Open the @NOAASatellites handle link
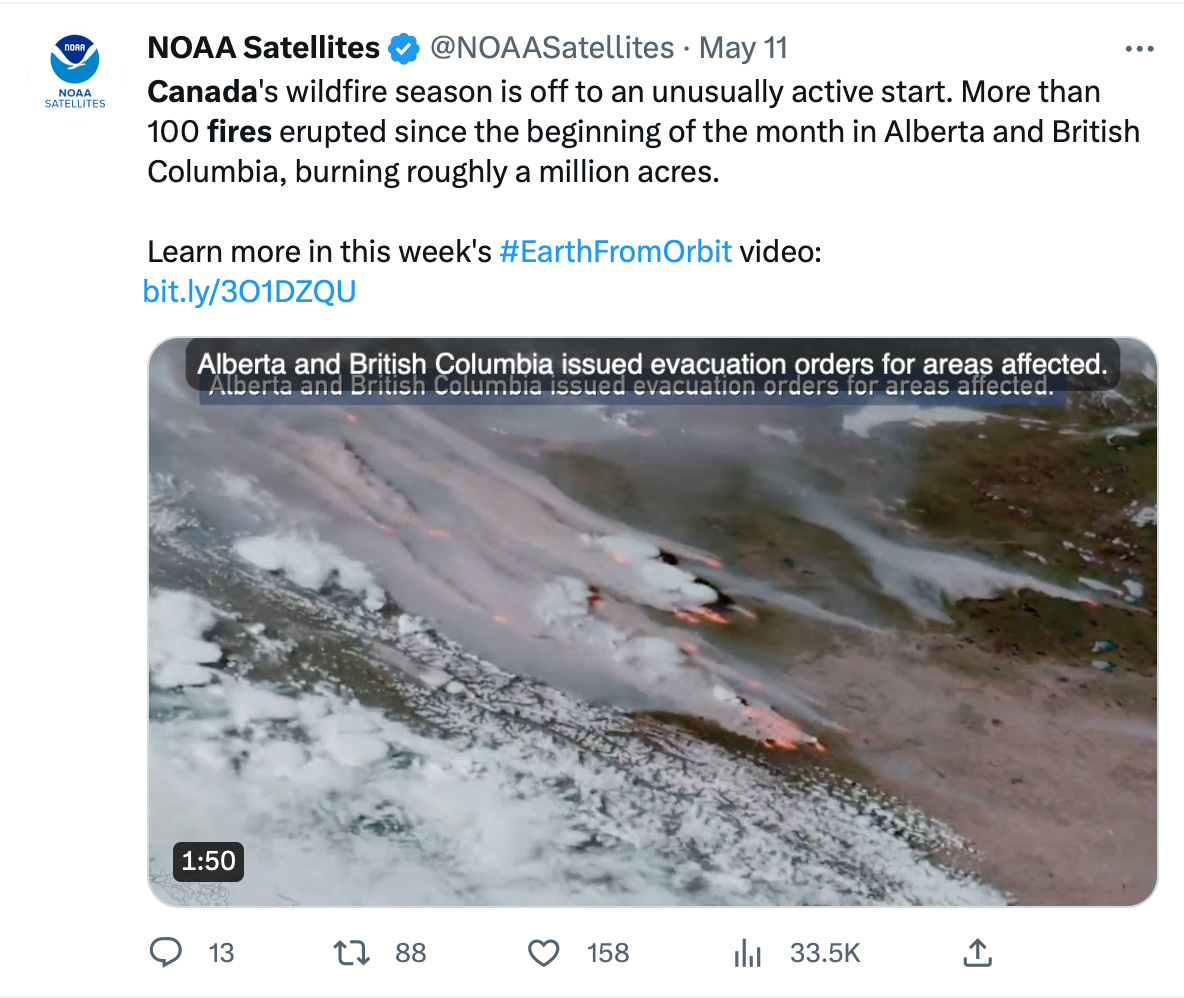 pyautogui.click(x=551, y=48)
